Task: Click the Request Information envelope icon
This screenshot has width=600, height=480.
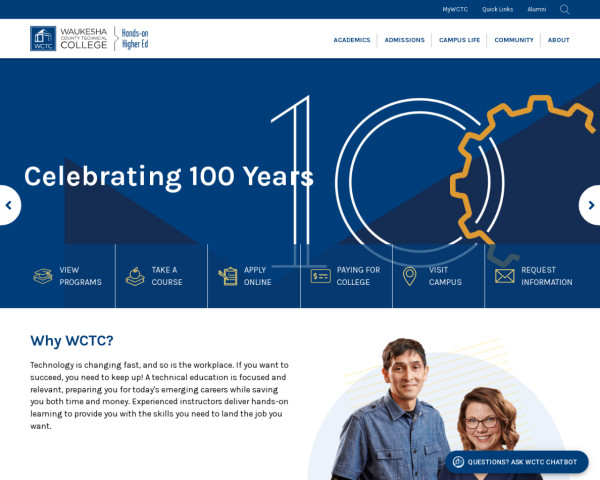Action: [505, 276]
